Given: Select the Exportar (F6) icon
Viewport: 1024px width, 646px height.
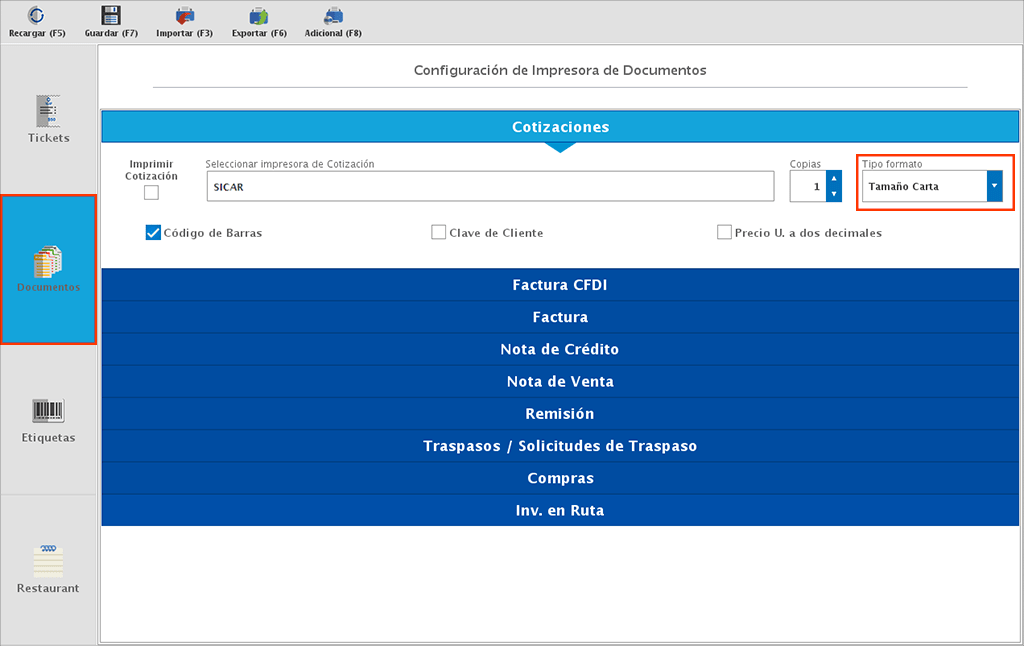Looking at the screenshot, I should pos(258,20).
